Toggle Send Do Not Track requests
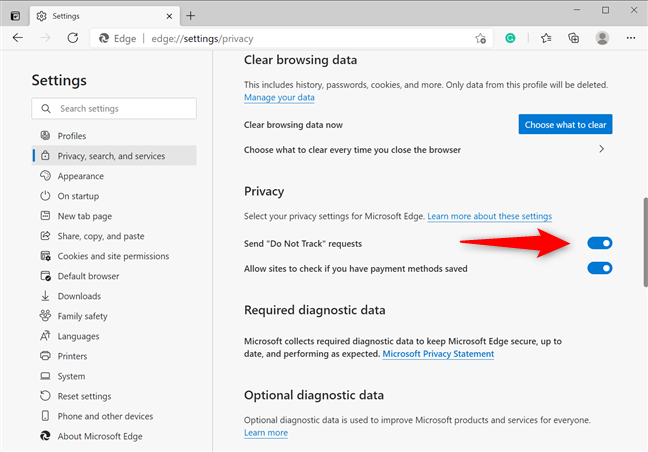The image size is (648, 452). [x=600, y=243]
